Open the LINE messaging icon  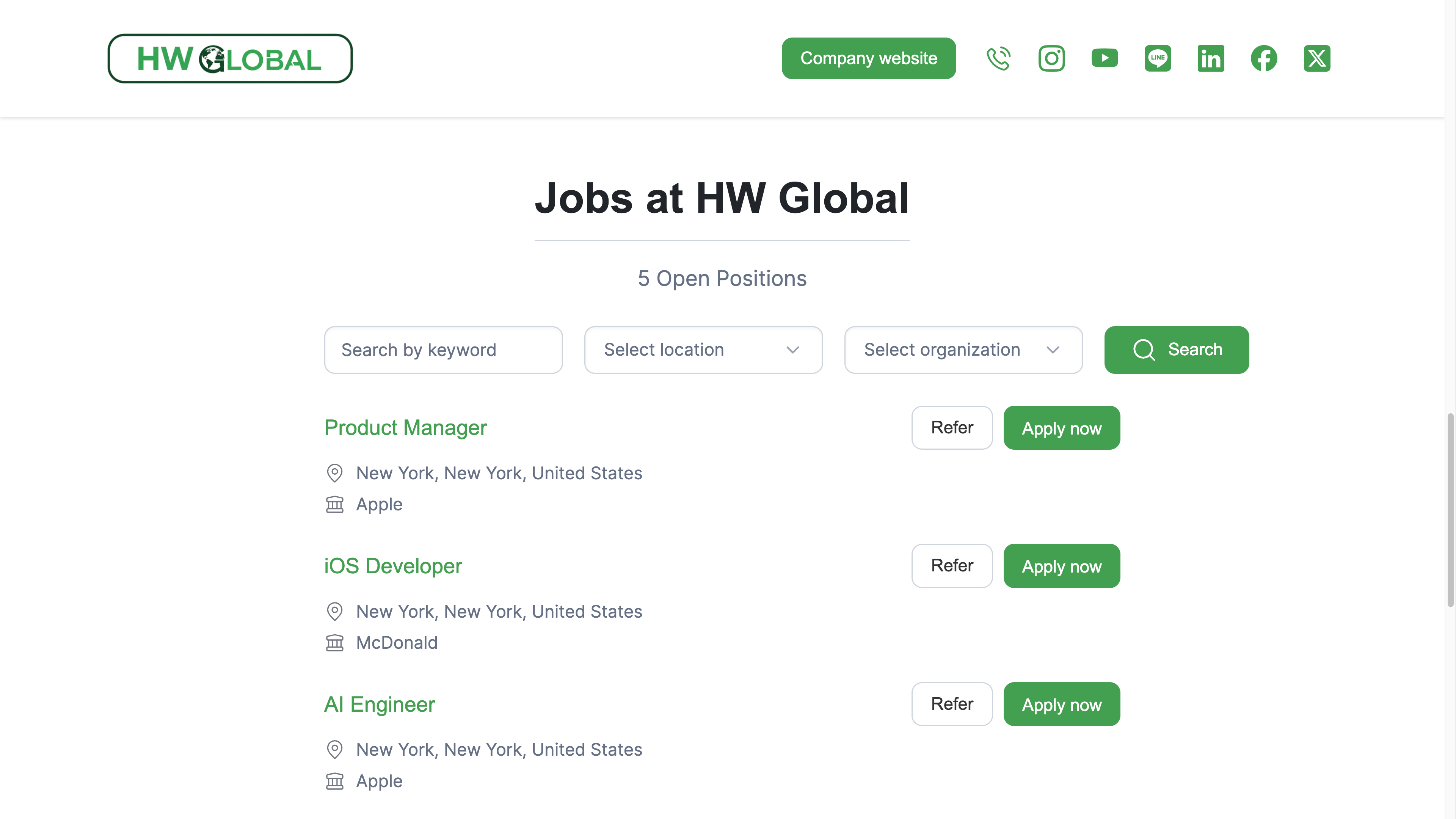click(x=1158, y=58)
